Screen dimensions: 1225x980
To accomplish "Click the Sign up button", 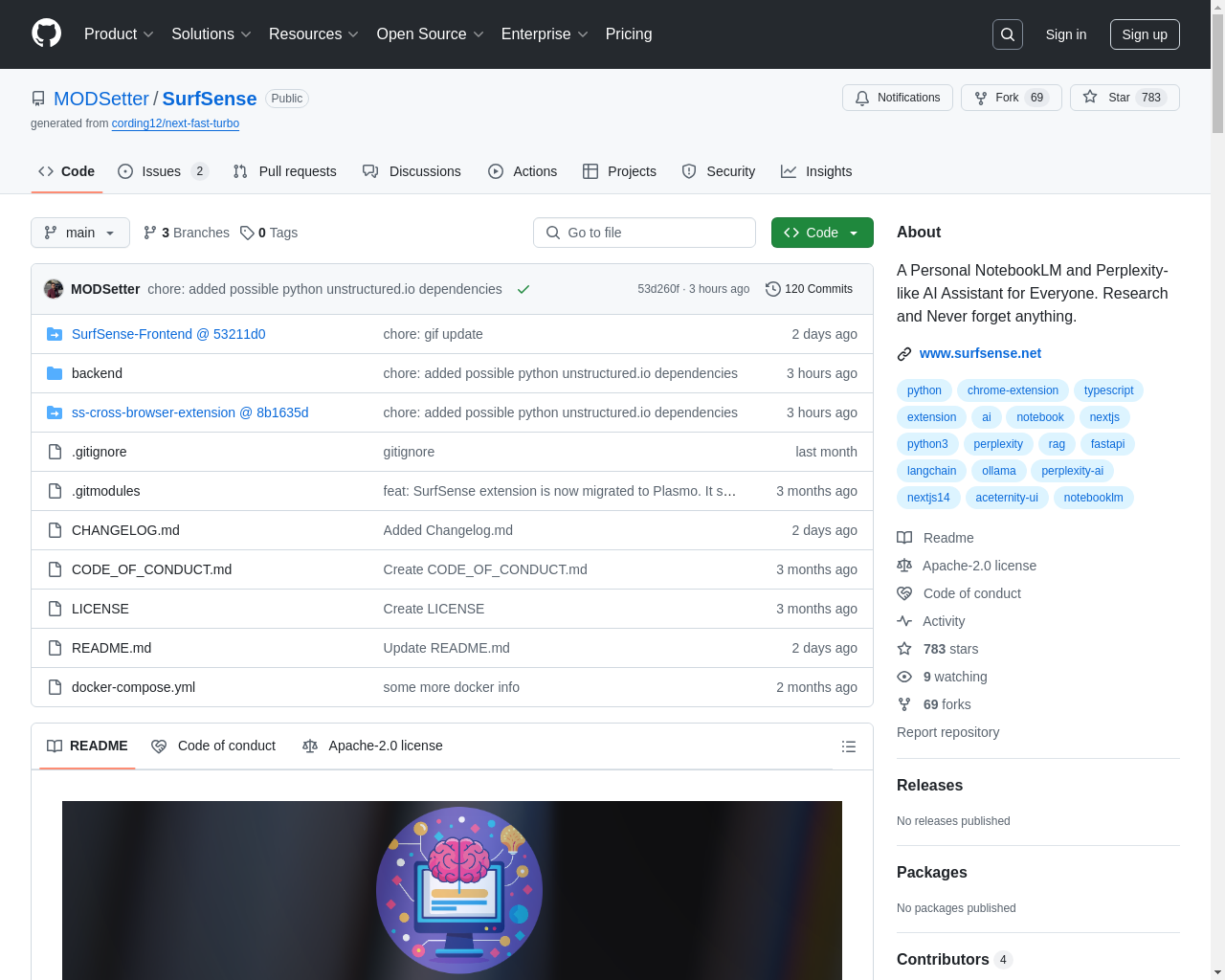I will pyautogui.click(x=1145, y=34).
